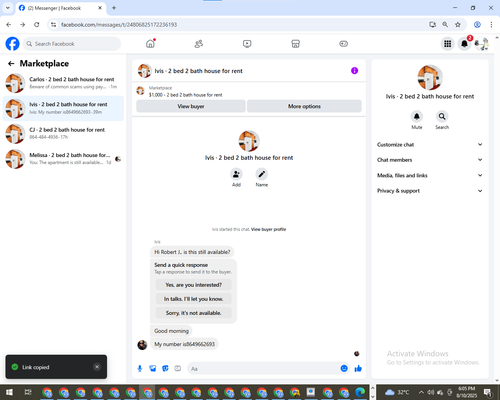Choose a sticker icon in composer
This screenshot has width=500, height=400.
click(x=165, y=368)
